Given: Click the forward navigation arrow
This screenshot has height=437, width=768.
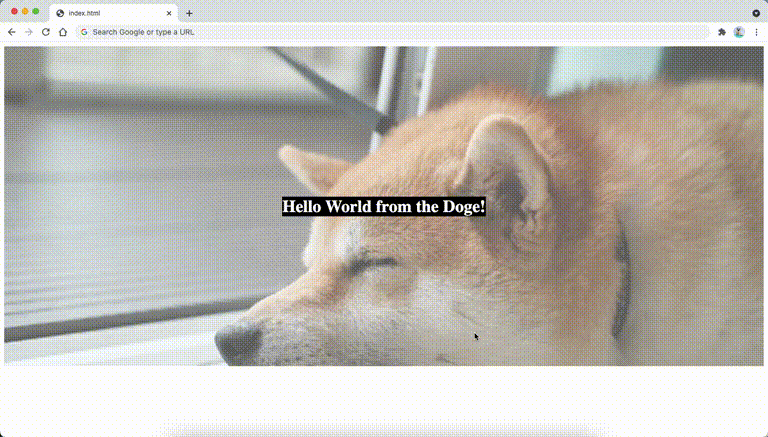Looking at the screenshot, I should [x=29, y=32].
